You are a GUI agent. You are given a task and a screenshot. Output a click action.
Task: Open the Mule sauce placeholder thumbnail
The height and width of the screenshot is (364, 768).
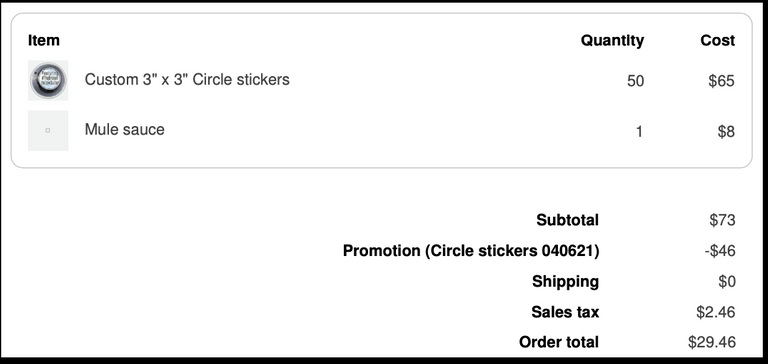point(48,131)
